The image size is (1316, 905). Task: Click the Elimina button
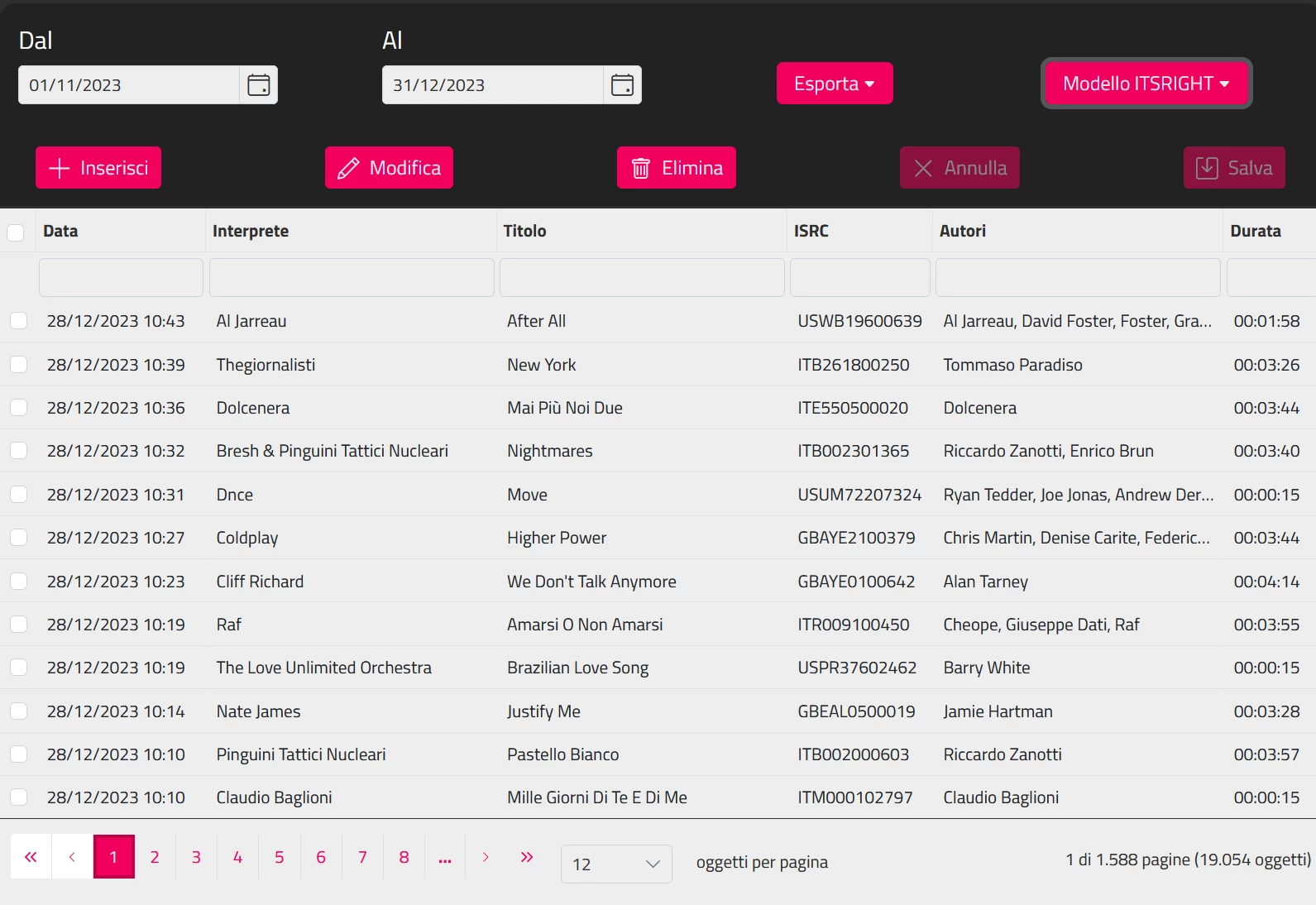point(677,168)
